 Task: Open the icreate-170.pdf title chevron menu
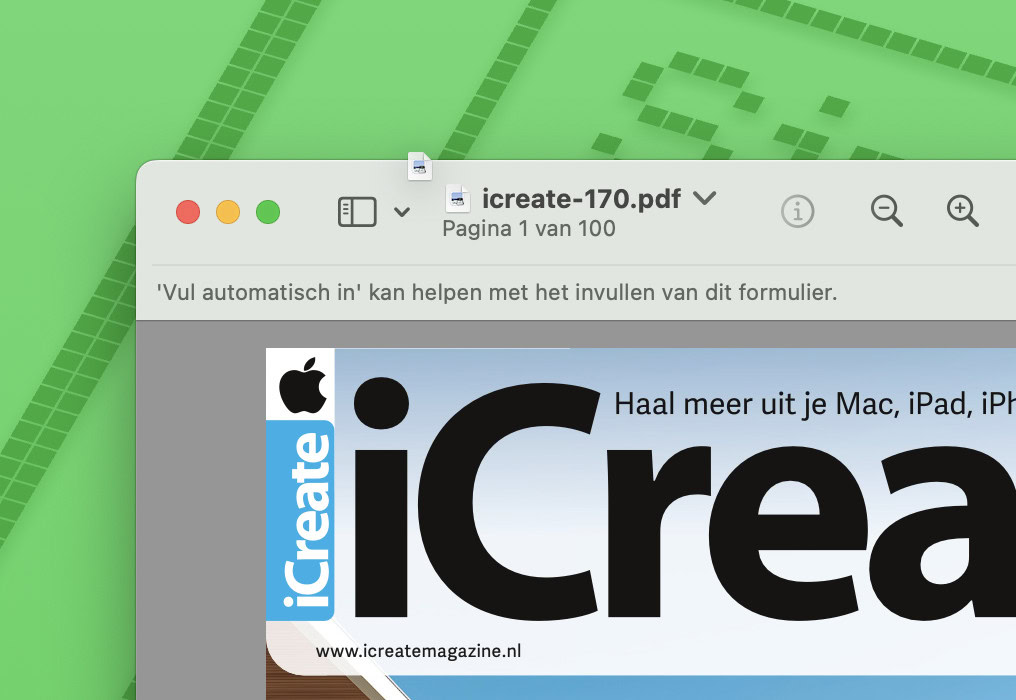pos(704,198)
